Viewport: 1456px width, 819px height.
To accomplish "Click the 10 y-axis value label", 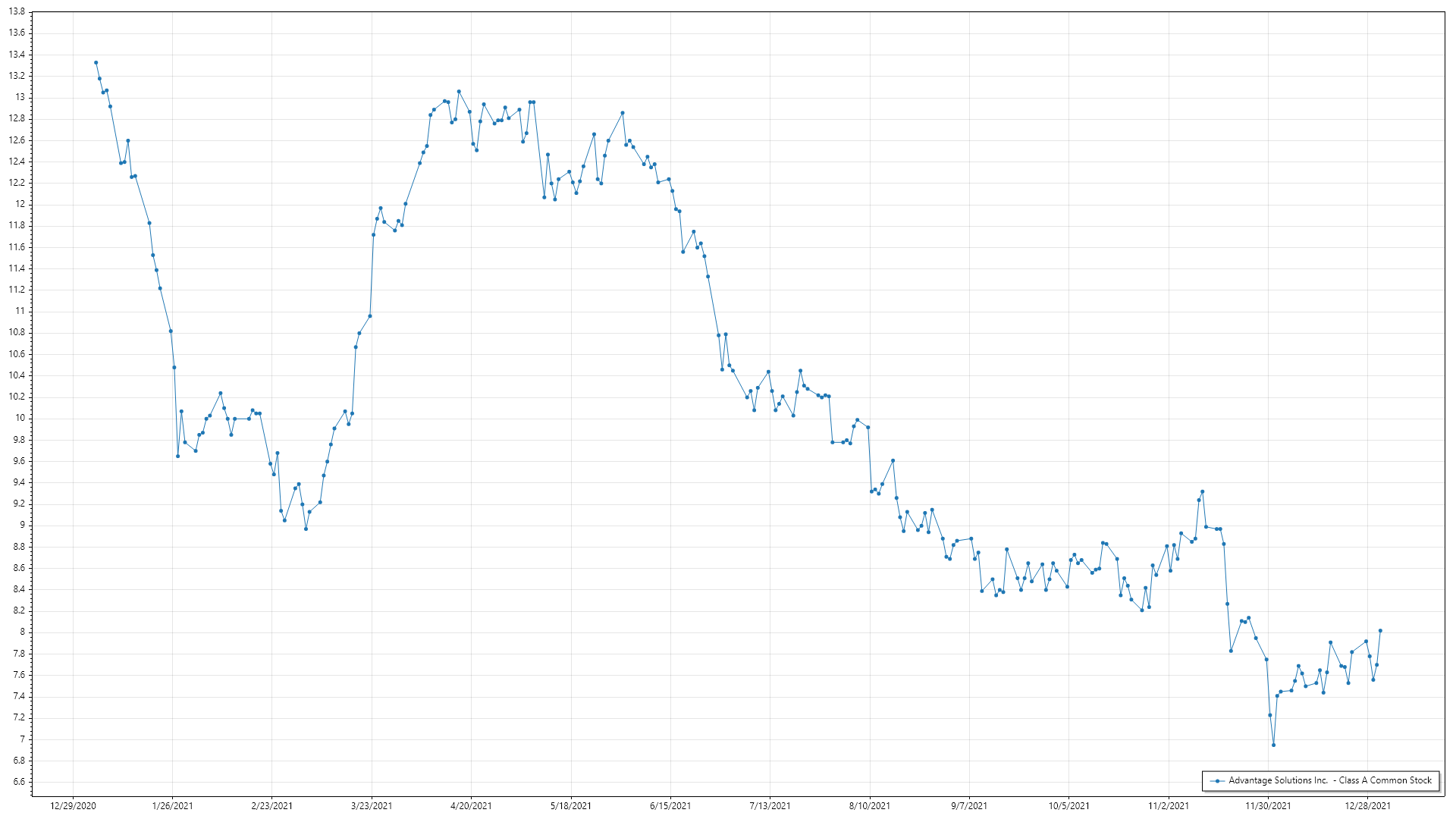I will 20,419.
